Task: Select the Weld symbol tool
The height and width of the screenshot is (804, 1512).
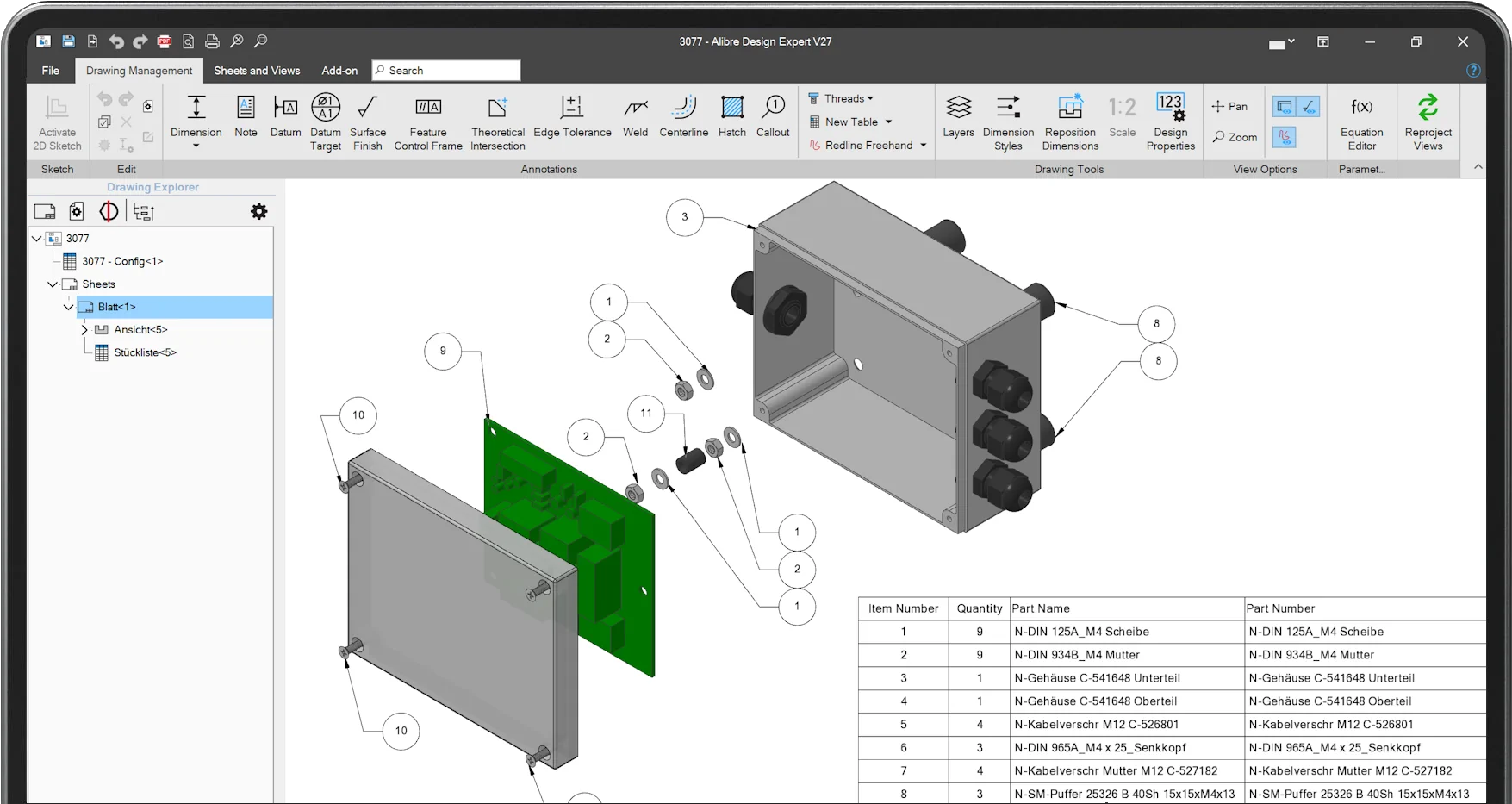Action: point(636,117)
